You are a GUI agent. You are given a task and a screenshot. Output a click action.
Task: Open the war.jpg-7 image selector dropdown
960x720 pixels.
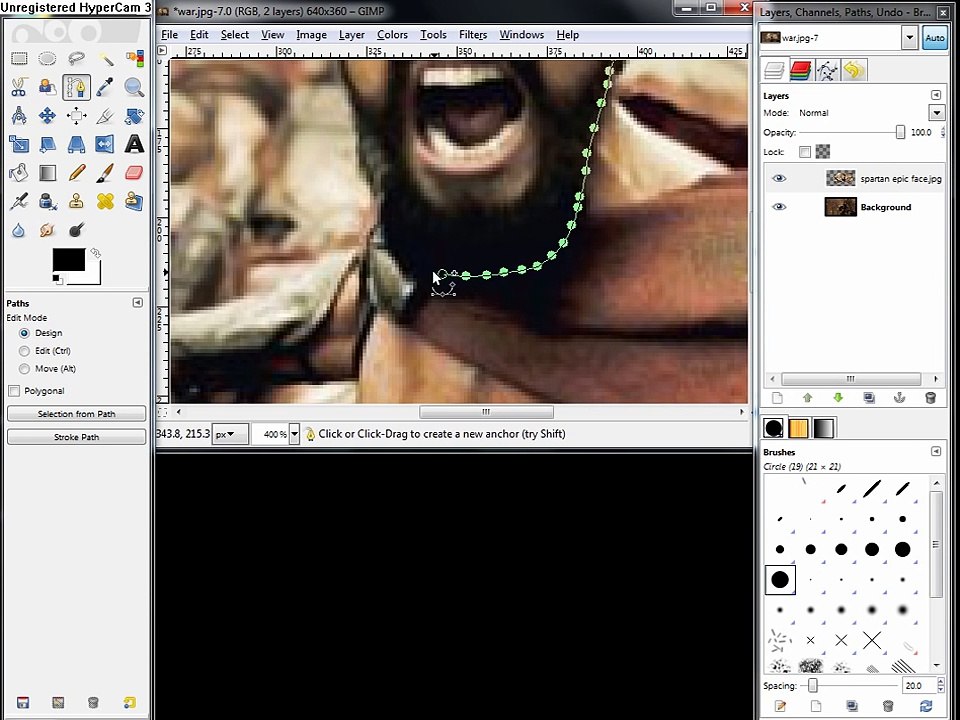(x=909, y=38)
